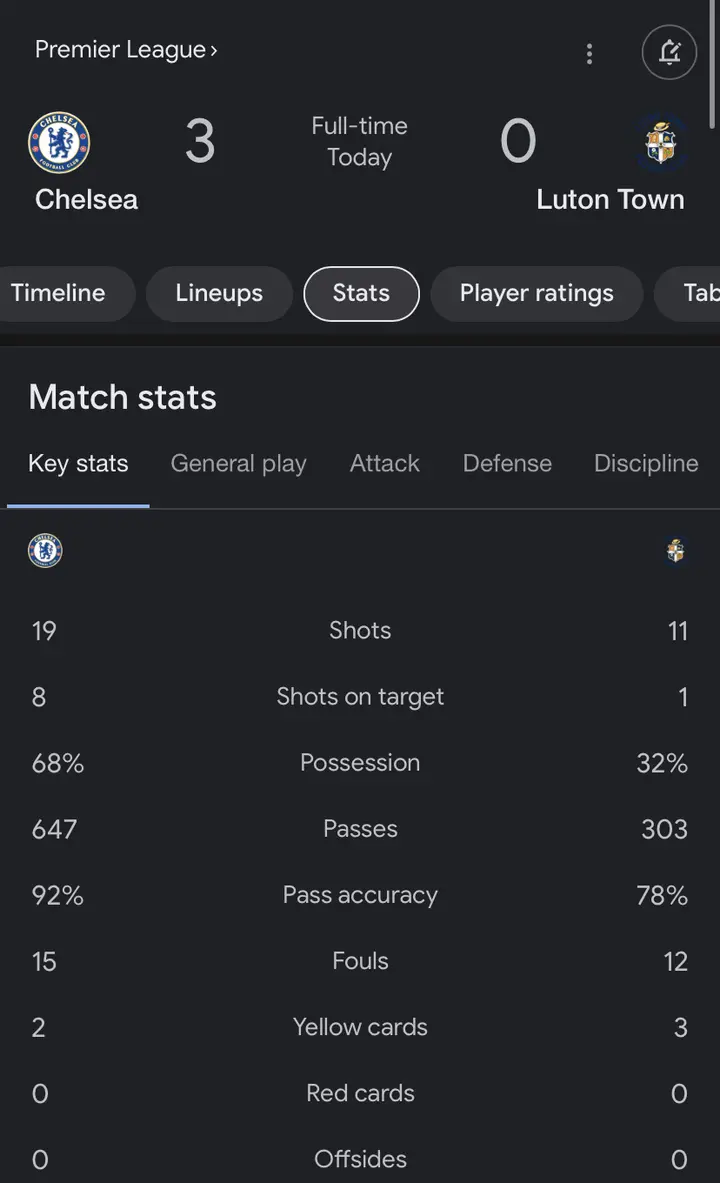Show the partially visible Table chip
720x1183 pixels.
pyautogui.click(x=688, y=293)
